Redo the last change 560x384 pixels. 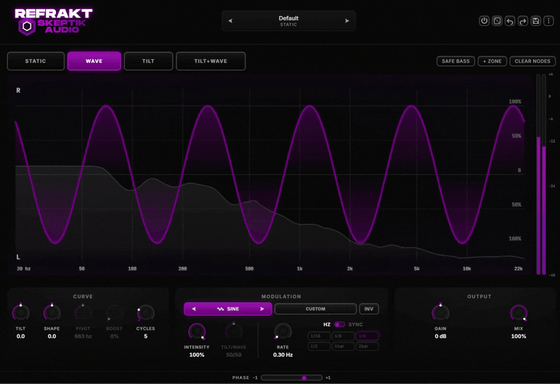523,21
